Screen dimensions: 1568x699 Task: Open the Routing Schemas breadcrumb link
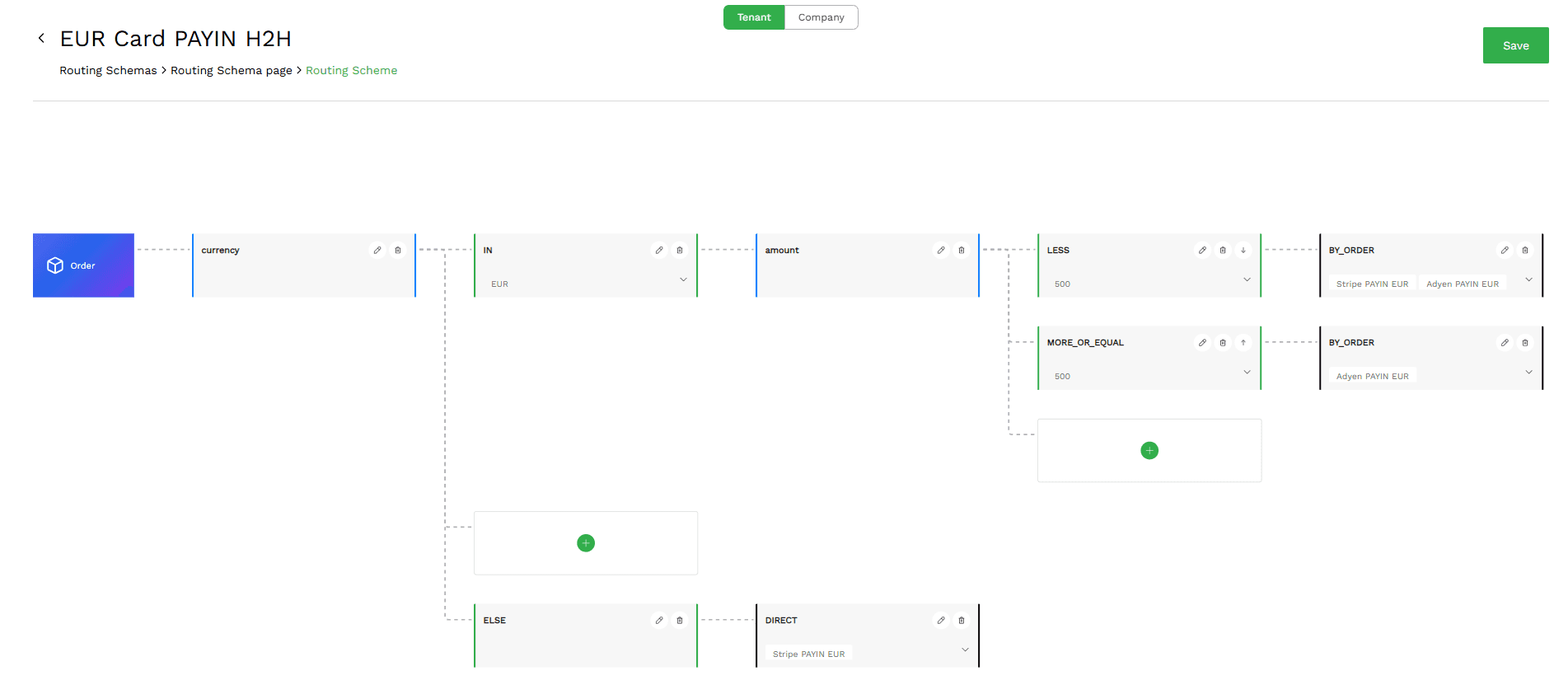tap(108, 70)
